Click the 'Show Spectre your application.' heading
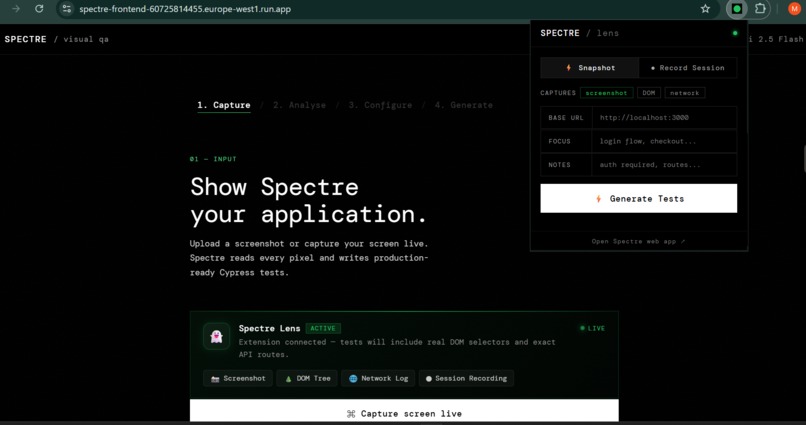Viewport: 806px width, 425px height. click(308, 200)
